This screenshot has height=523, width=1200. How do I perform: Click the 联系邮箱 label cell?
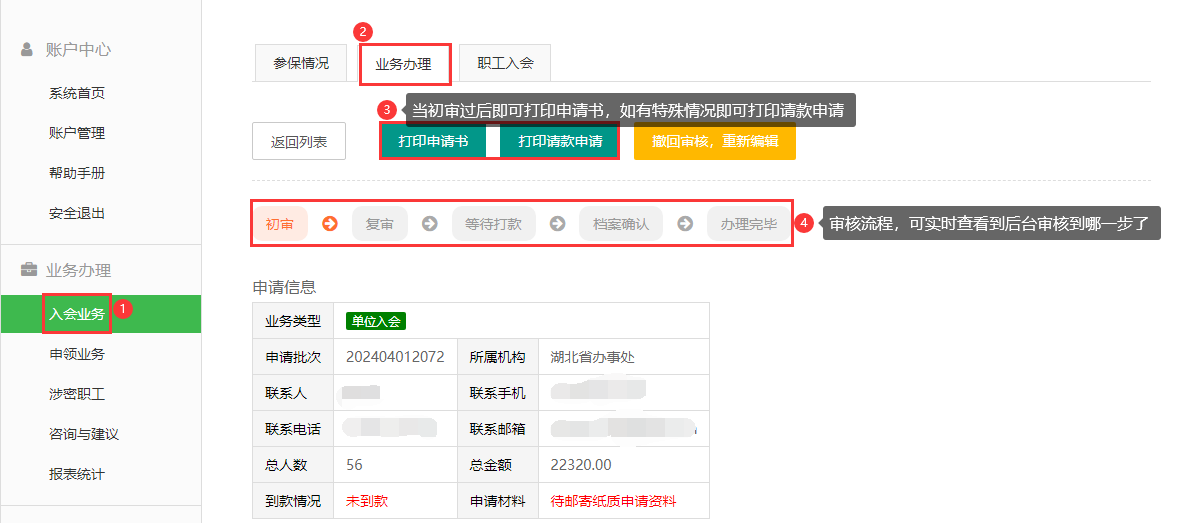point(498,429)
